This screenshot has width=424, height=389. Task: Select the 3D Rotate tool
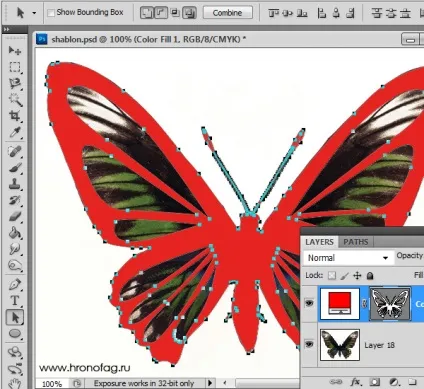click(x=14, y=353)
